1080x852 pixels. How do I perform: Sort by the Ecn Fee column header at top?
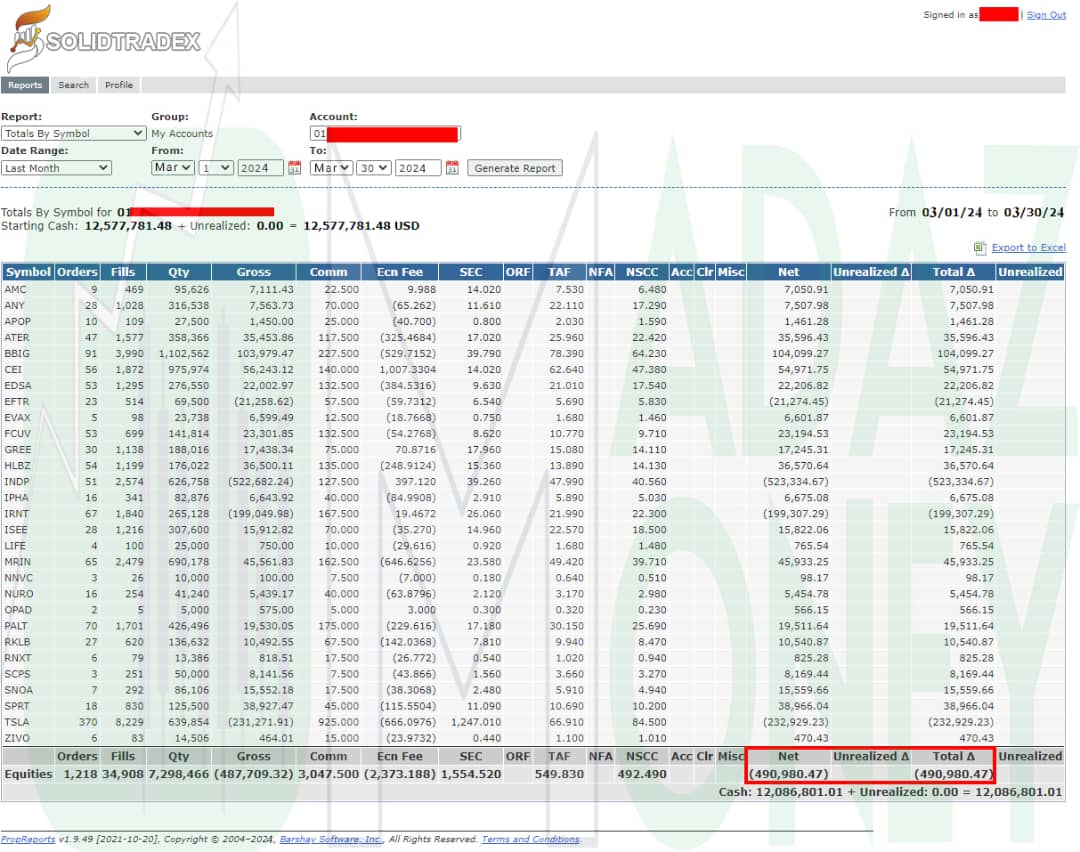click(399, 272)
